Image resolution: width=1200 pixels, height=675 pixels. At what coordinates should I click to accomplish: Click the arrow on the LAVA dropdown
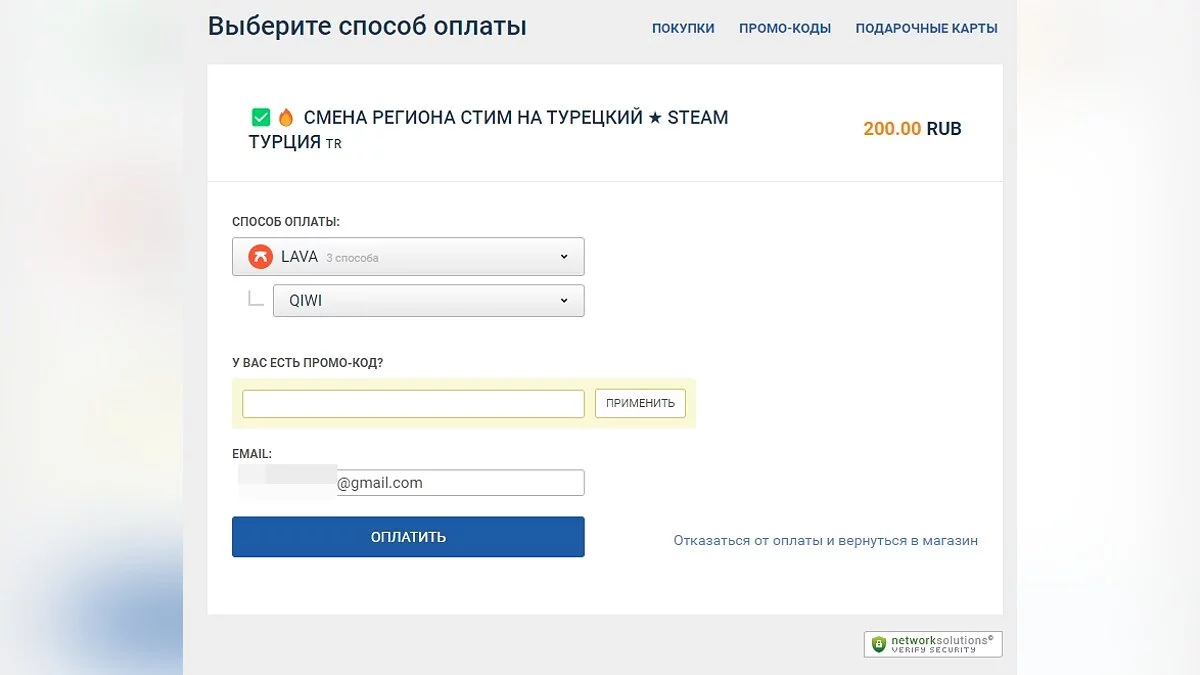pos(564,257)
